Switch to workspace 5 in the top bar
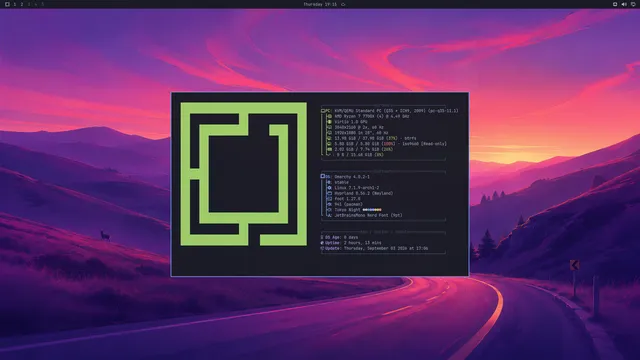This screenshot has height=360, width=640. (x=42, y=4)
